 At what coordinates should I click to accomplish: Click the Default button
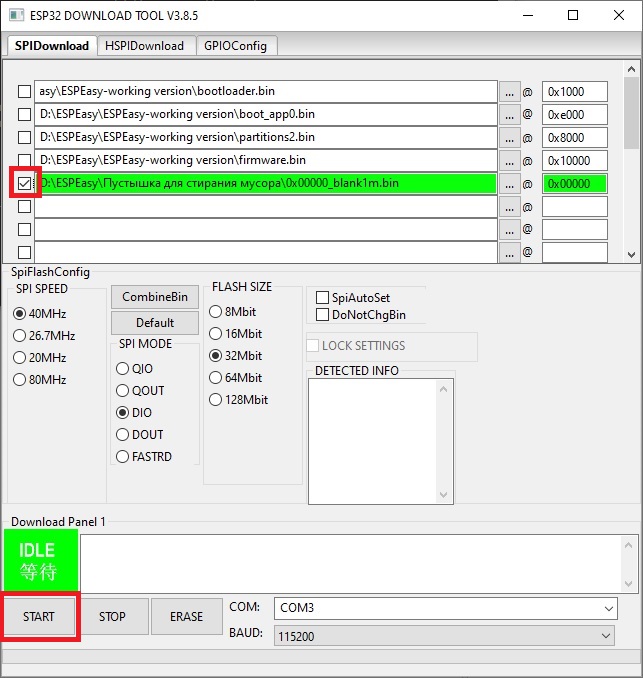pyautogui.click(x=155, y=323)
